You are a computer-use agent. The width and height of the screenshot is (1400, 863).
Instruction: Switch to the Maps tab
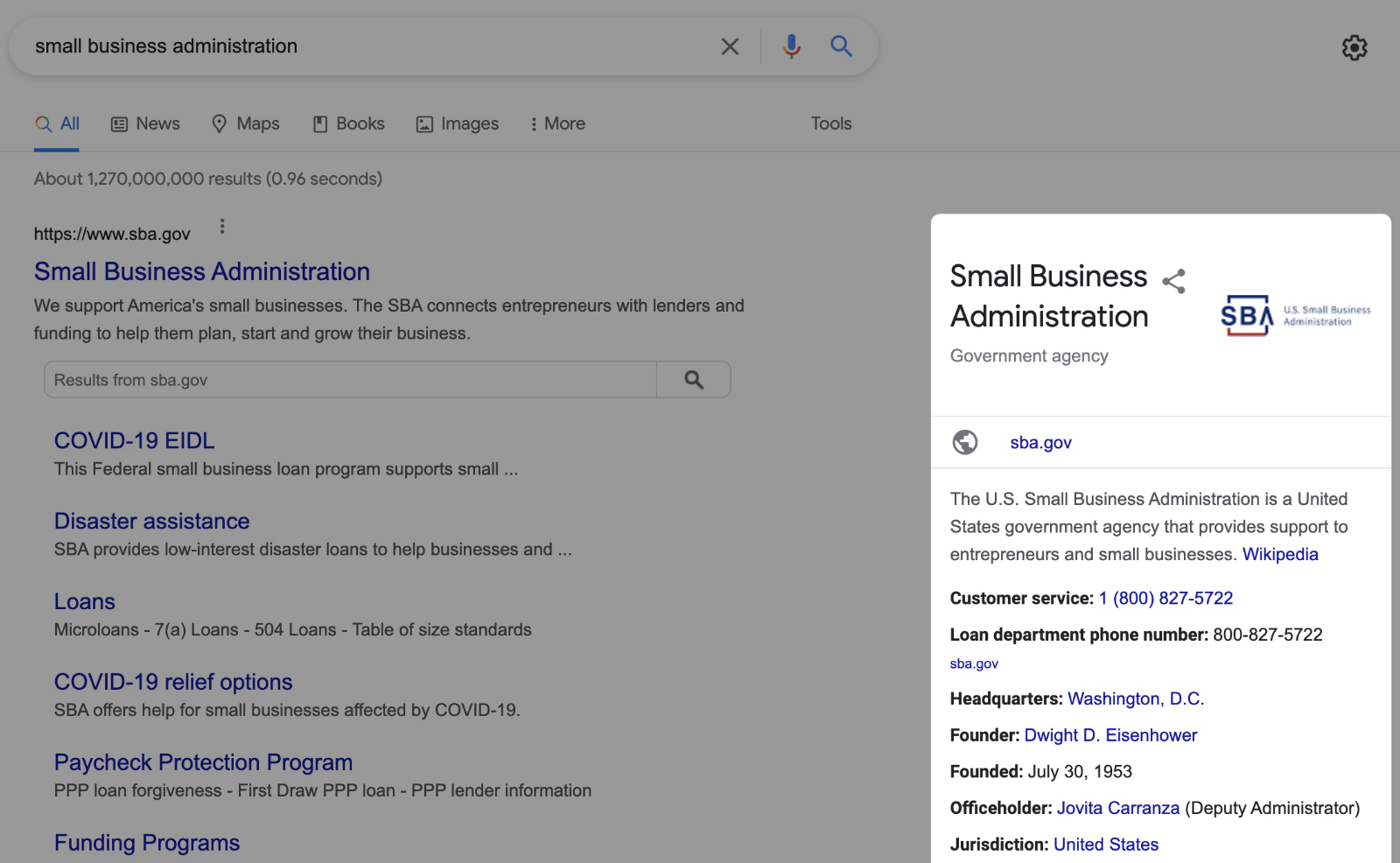pyautogui.click(x=246, y=123)
